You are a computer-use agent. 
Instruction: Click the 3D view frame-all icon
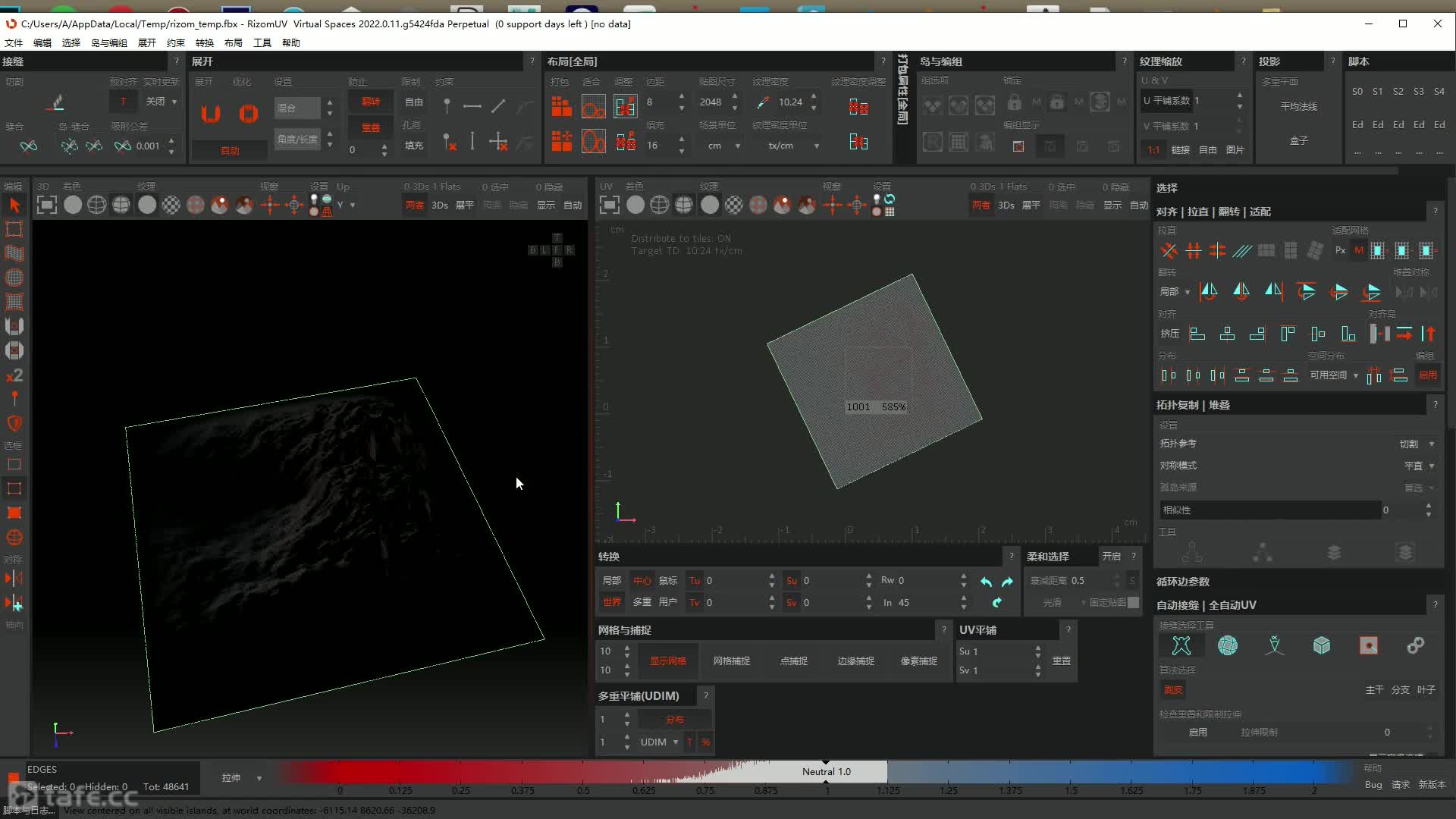47,205
